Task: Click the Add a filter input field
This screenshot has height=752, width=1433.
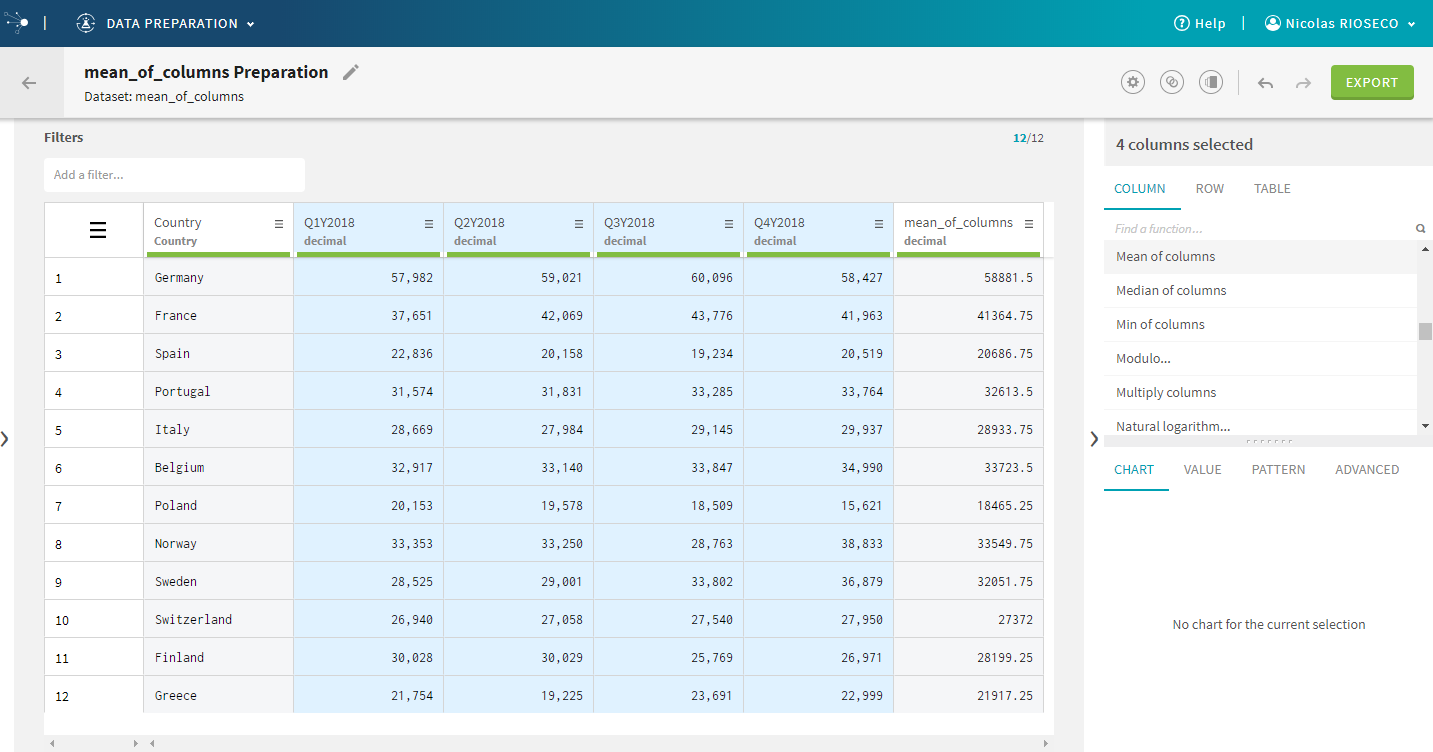Action: (174, 175)
